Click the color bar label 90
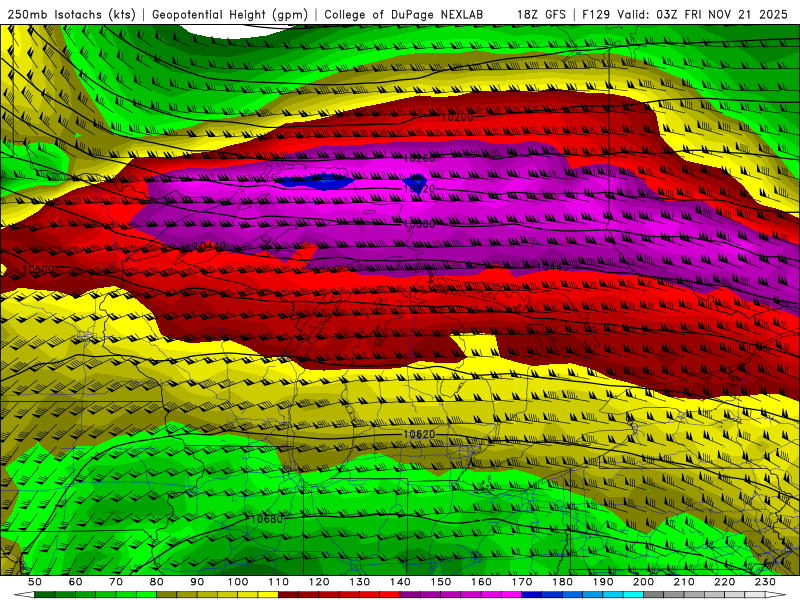Screen dimensions: 800x600 click(x=197, y=582)
